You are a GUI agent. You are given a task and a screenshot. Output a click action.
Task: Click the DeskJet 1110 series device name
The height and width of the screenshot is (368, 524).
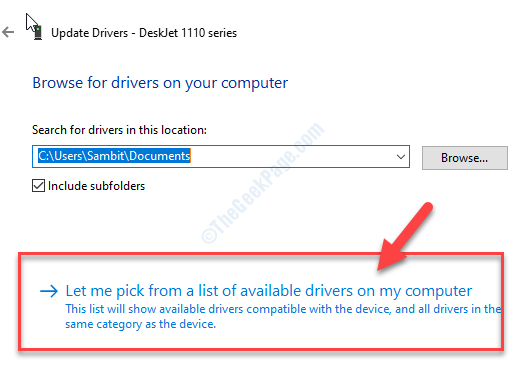pos(188,33)
